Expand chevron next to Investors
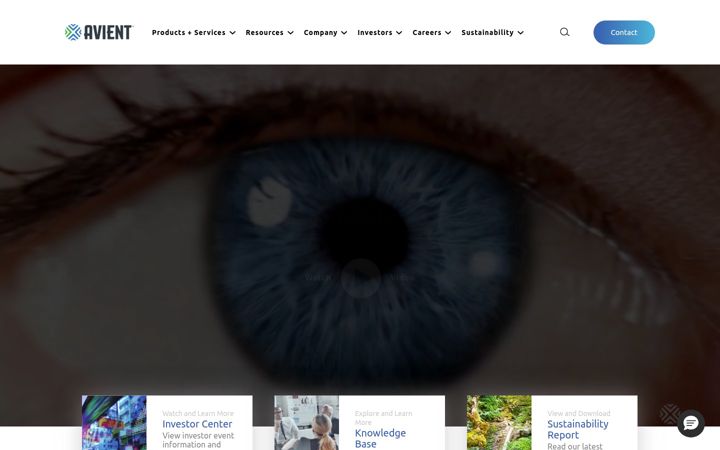 pos(399,33)
